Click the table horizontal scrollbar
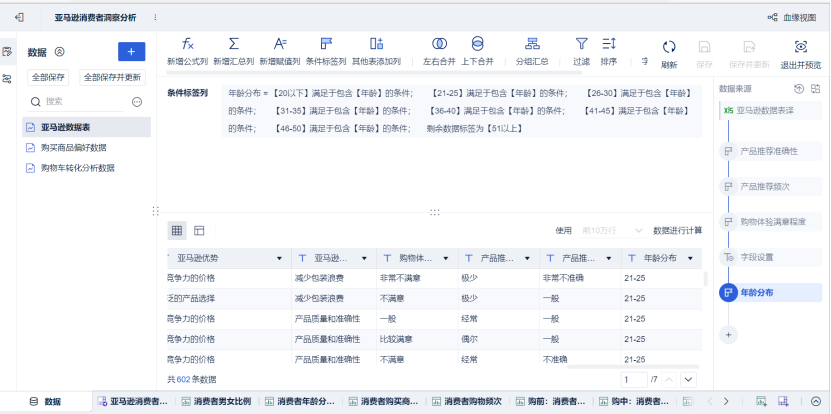This screenshot has height=414, width=831. tap(633, 366)
